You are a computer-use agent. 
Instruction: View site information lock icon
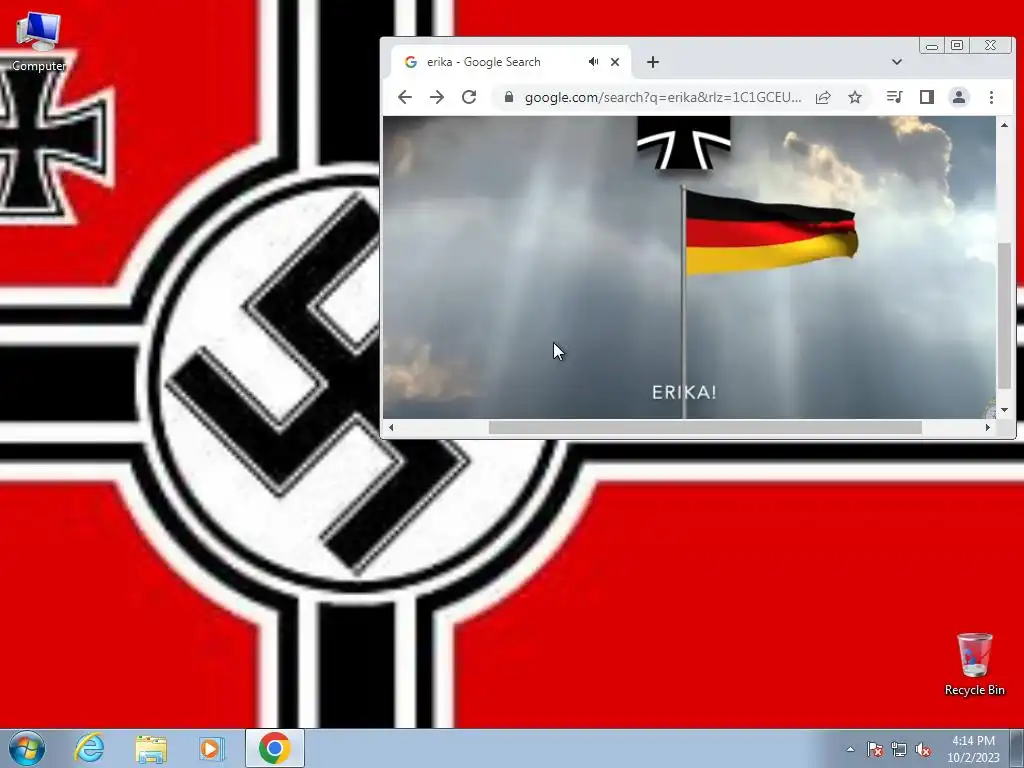click(509, 97)
